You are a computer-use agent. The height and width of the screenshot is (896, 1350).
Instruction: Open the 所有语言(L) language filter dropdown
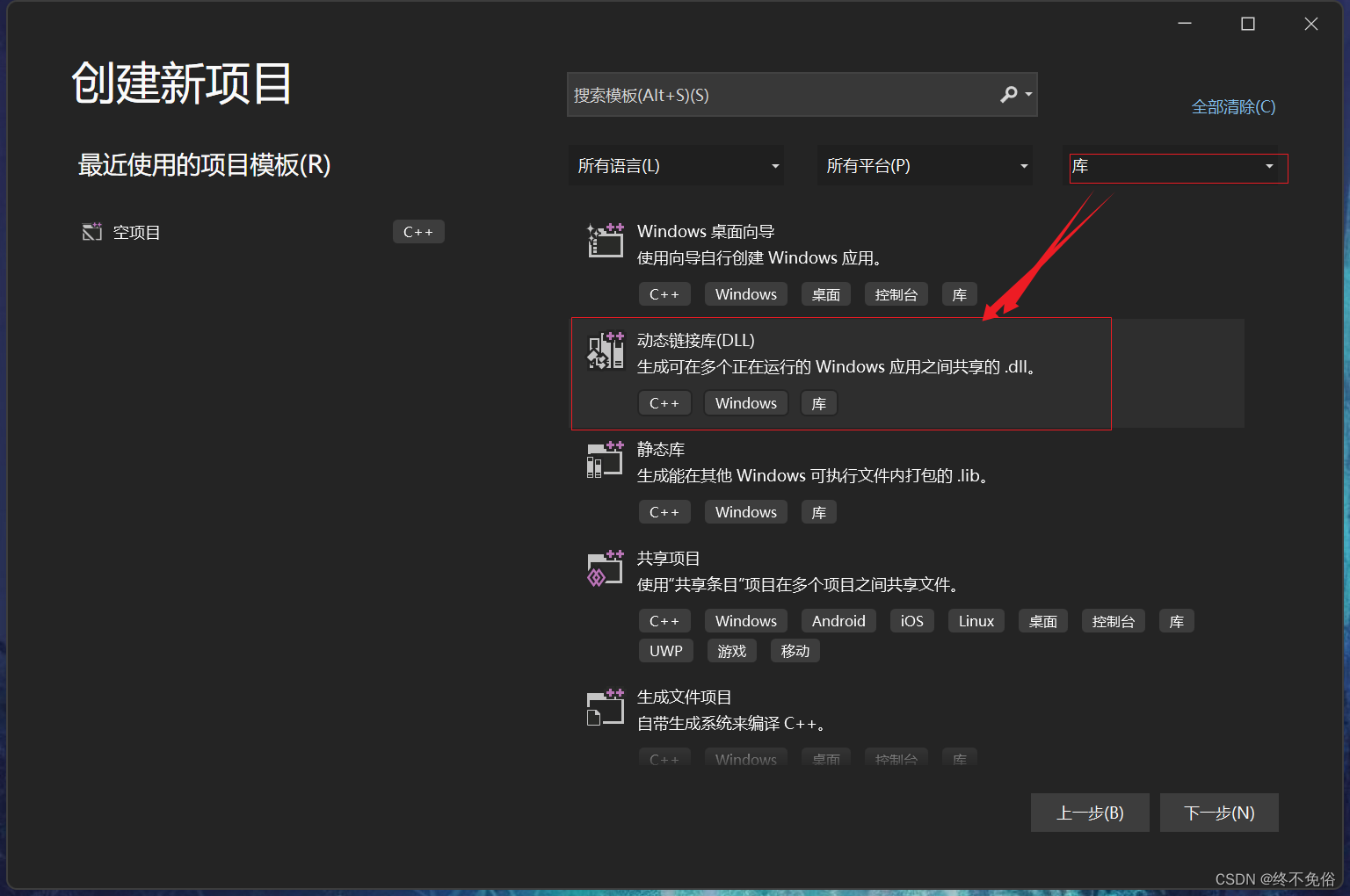point(676,166)
